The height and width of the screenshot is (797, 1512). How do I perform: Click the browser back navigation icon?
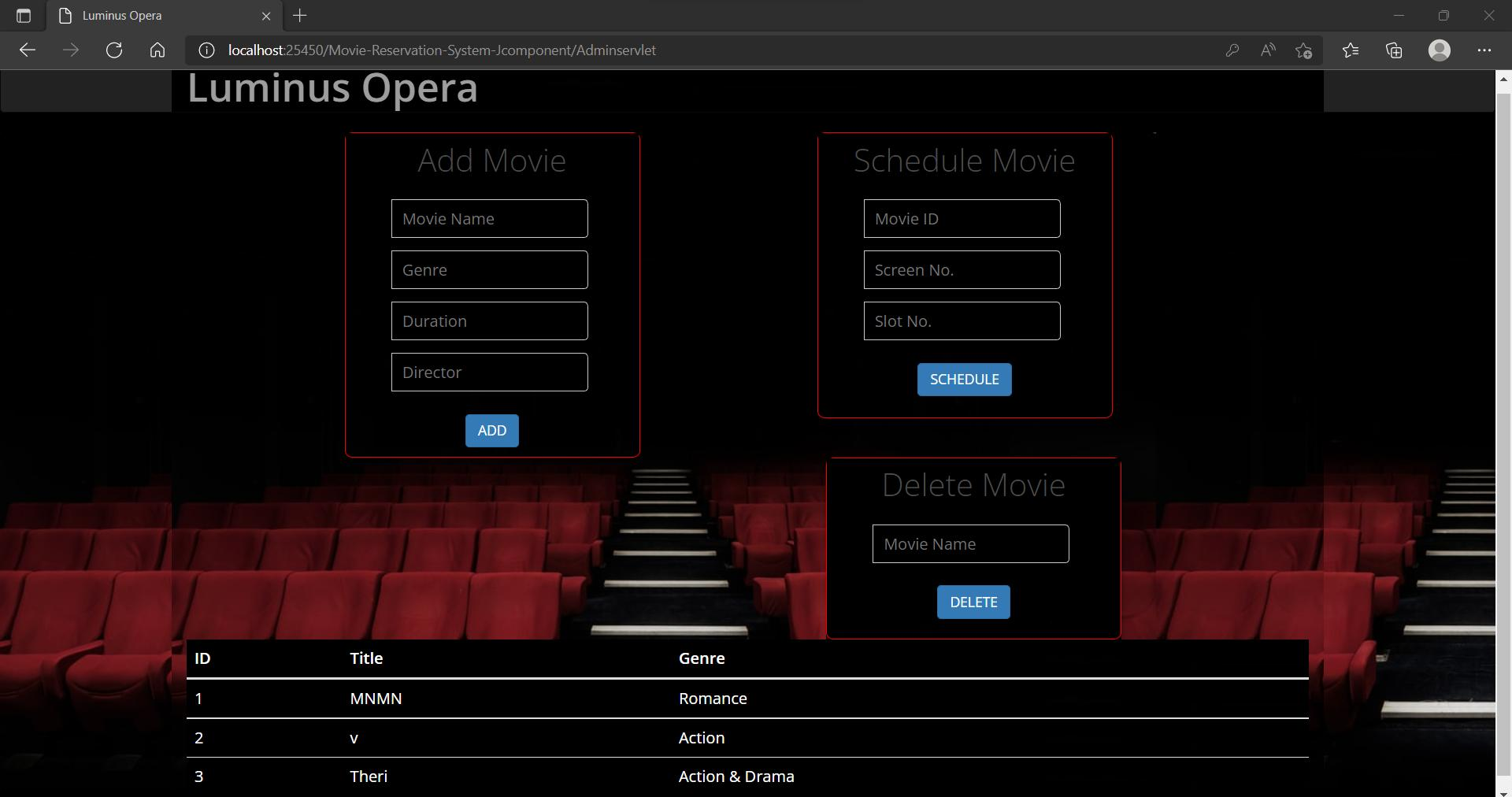tap(28, 50)
